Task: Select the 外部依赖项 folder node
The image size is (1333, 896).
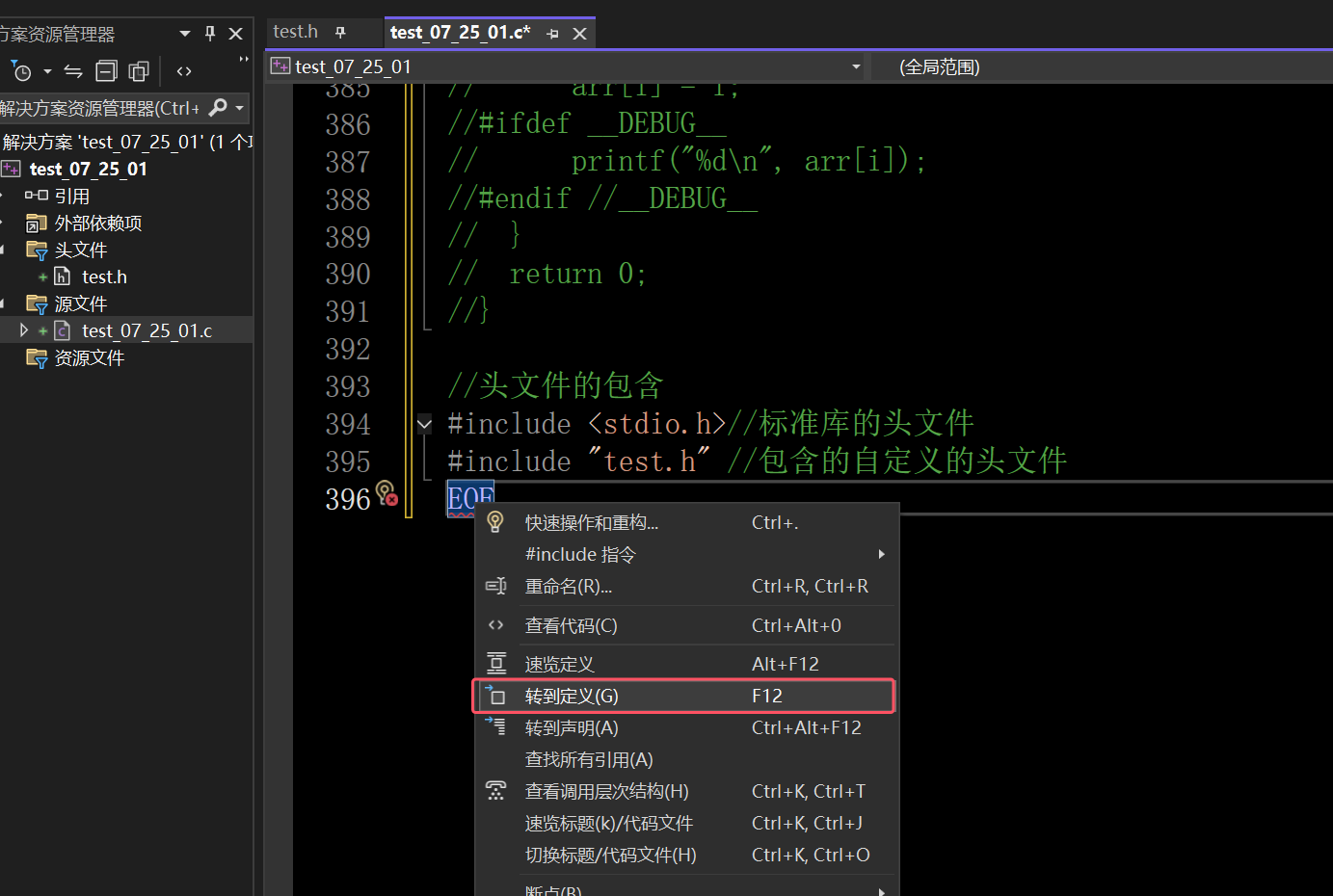Action: (98, 224)
